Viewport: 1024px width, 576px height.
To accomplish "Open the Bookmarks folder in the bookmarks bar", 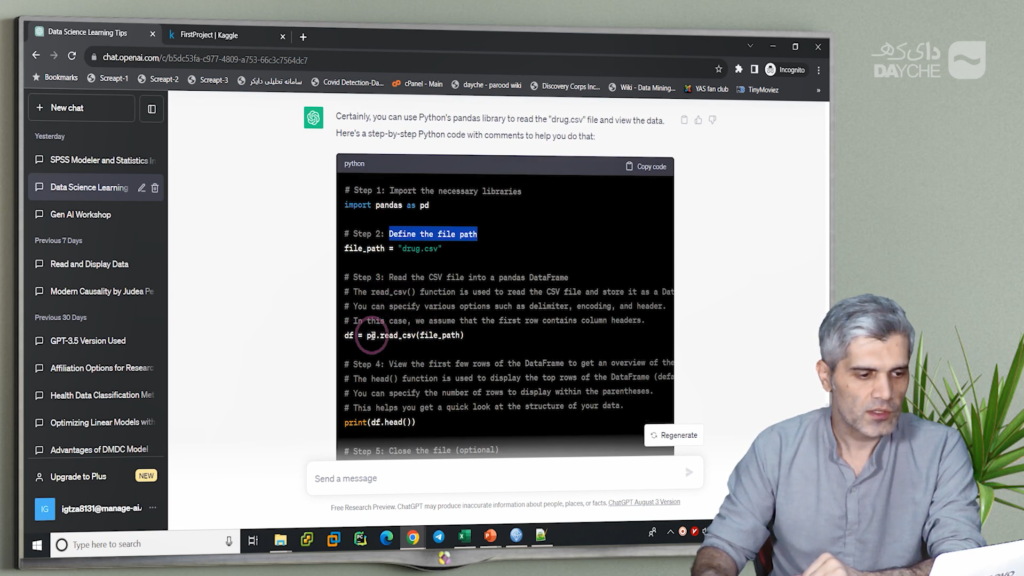I will point(55,77).
